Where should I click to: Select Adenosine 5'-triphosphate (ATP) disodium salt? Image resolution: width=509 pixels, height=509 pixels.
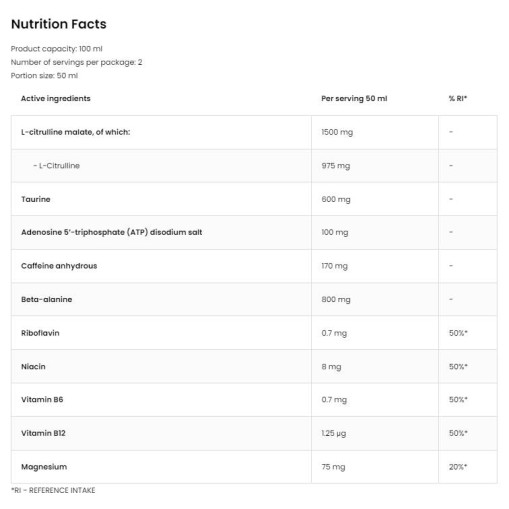tap(112, 232)
